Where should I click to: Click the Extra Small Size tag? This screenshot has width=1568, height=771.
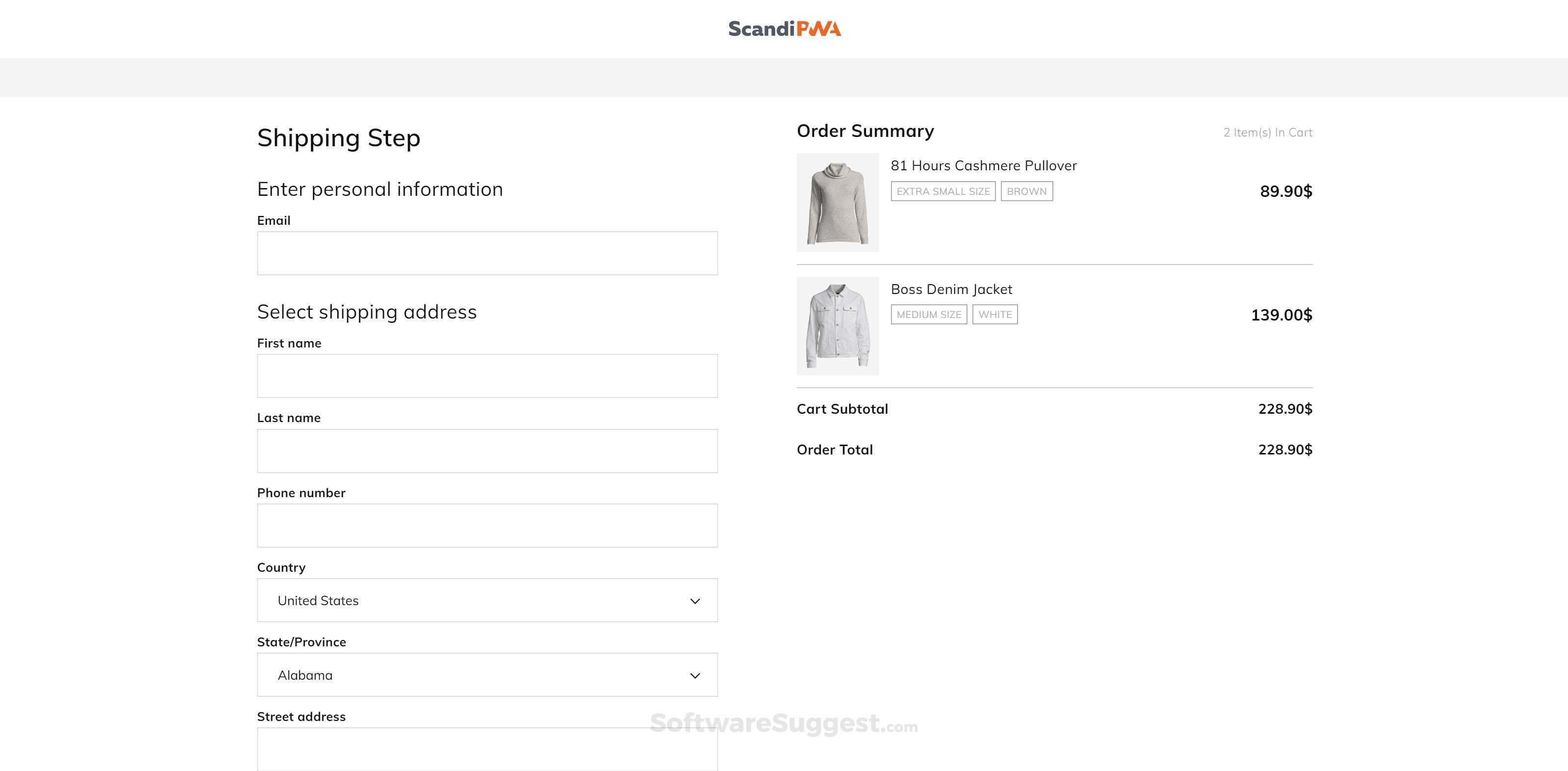(943, 191)
